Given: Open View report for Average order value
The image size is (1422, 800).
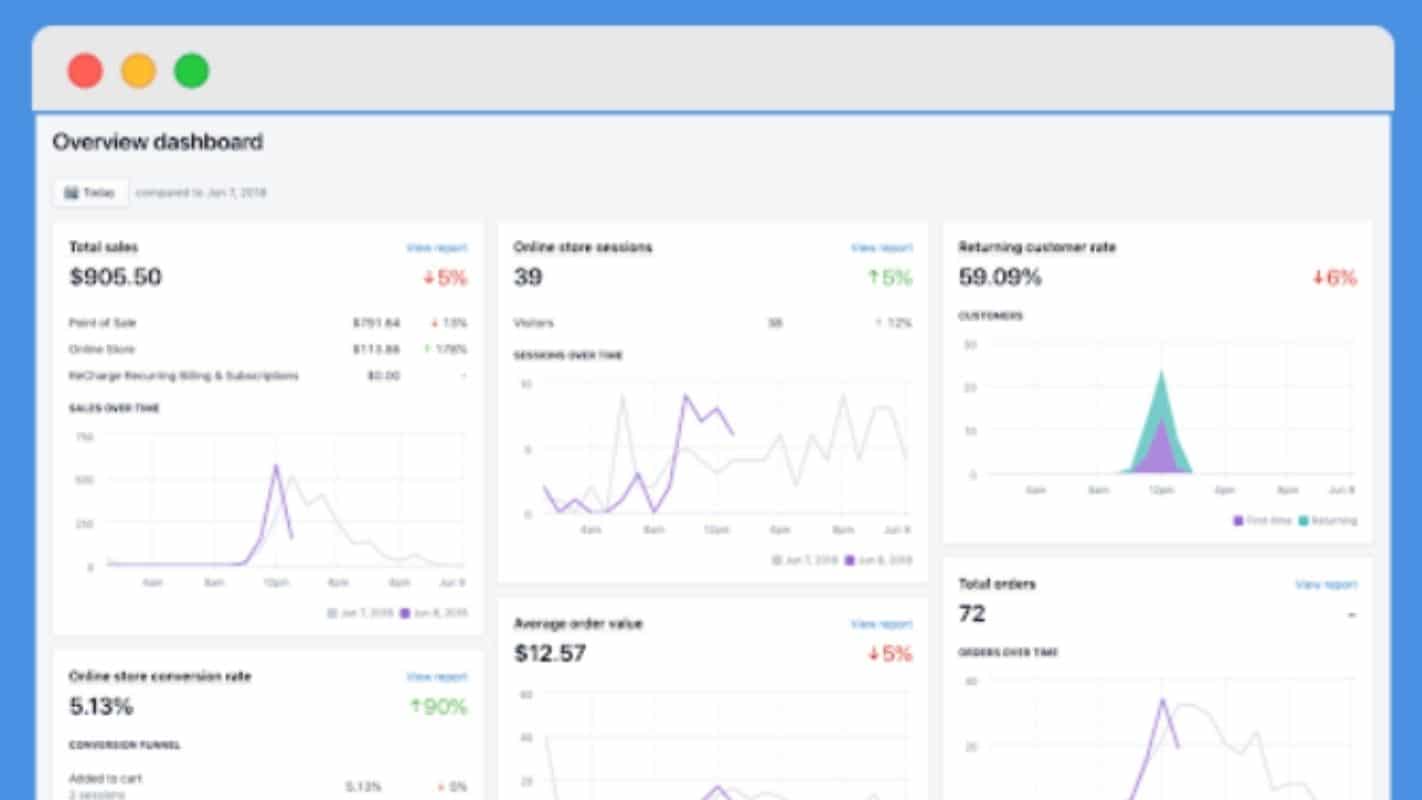Looking at the screenshot, I should 881,624.
